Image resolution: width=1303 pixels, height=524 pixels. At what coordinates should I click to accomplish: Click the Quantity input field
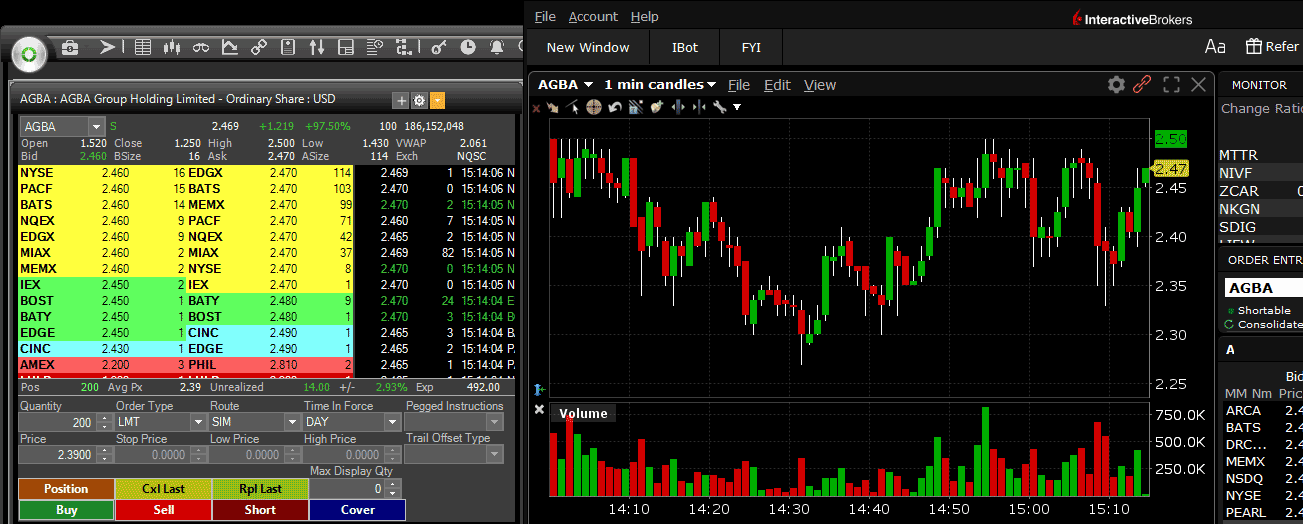tap(58, 423)
